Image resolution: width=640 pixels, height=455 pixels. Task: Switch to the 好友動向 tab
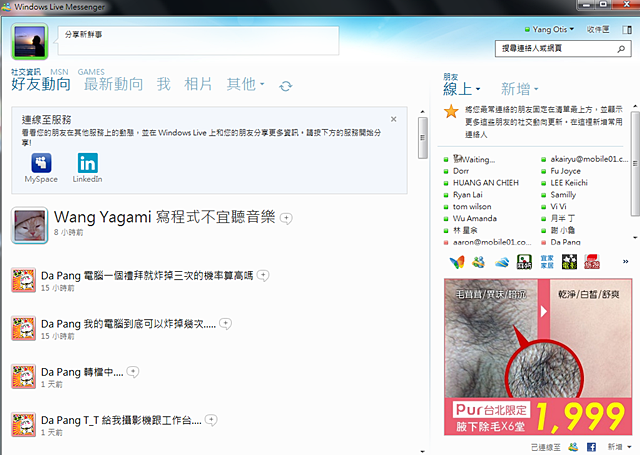pyautogui.click(x=41, y=84)
